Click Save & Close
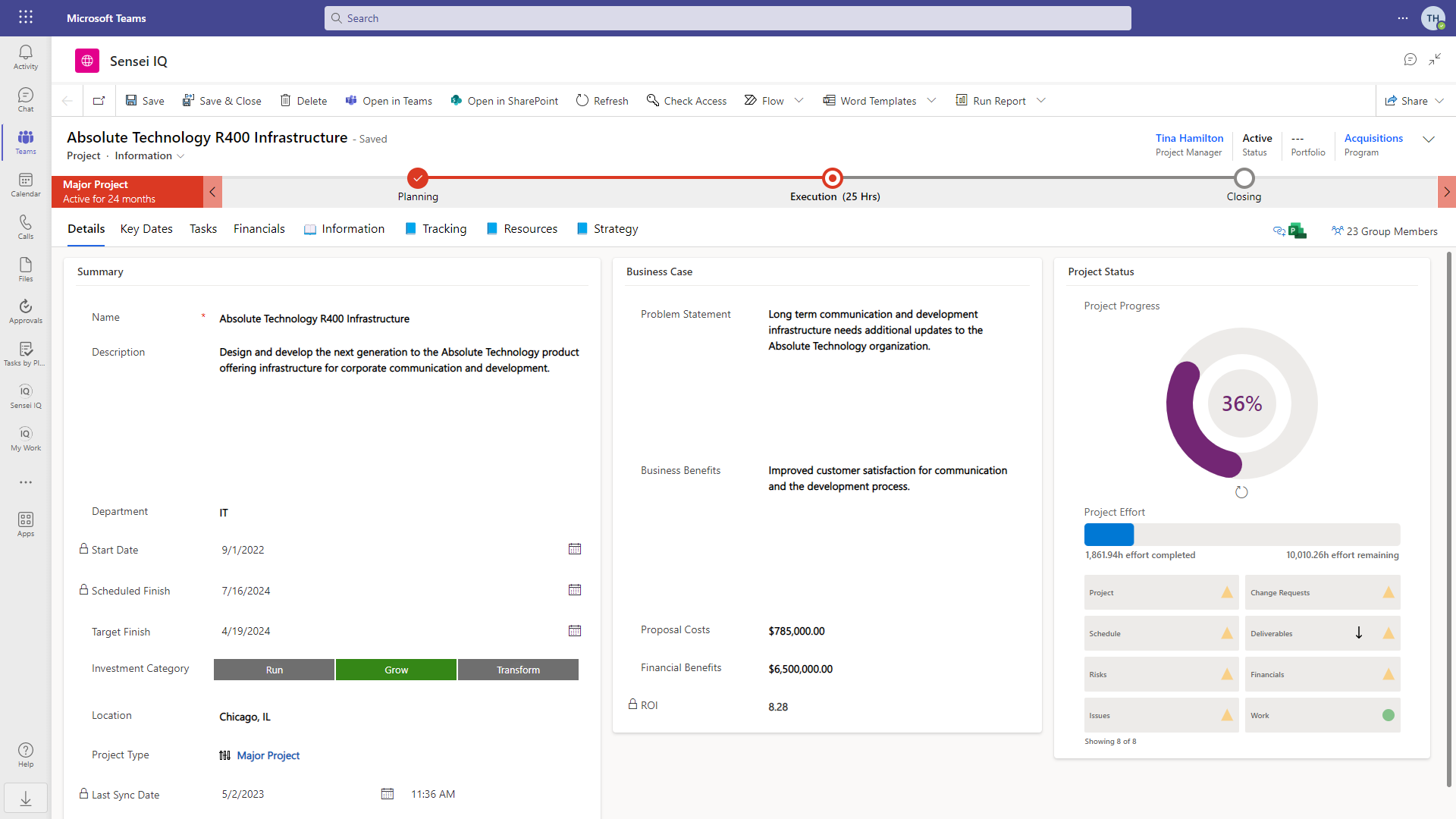The height and width of the screenshot is (819, 1456). tap(221, 101)
